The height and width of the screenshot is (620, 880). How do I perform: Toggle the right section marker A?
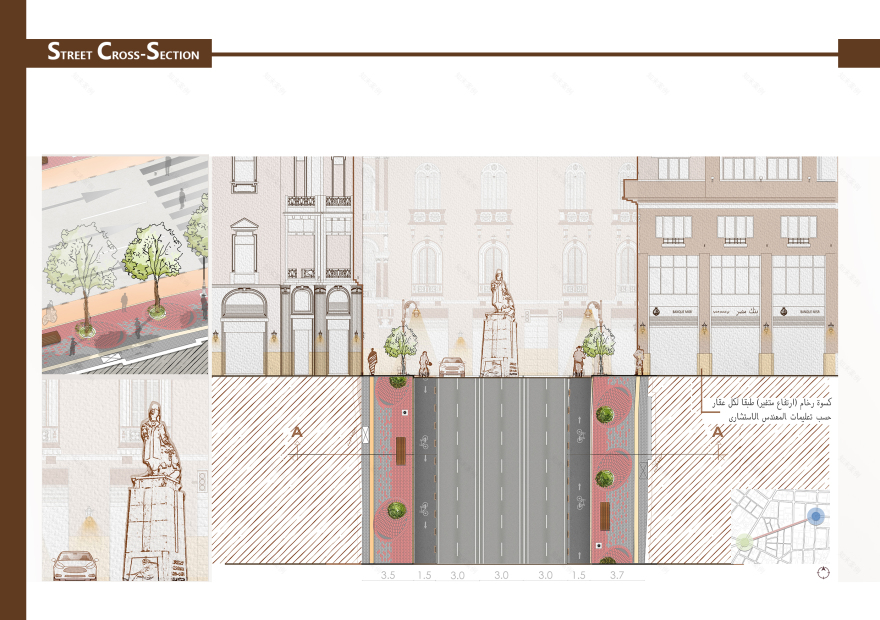[717, 432]
